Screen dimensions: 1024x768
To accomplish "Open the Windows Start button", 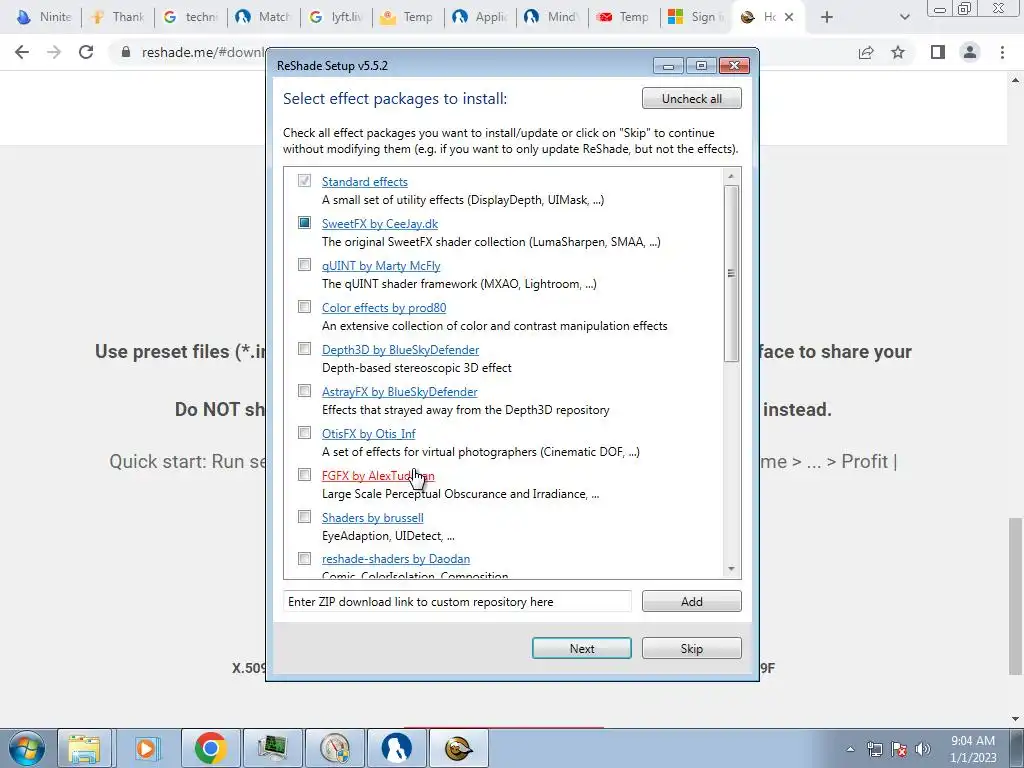I will (26, 748).
